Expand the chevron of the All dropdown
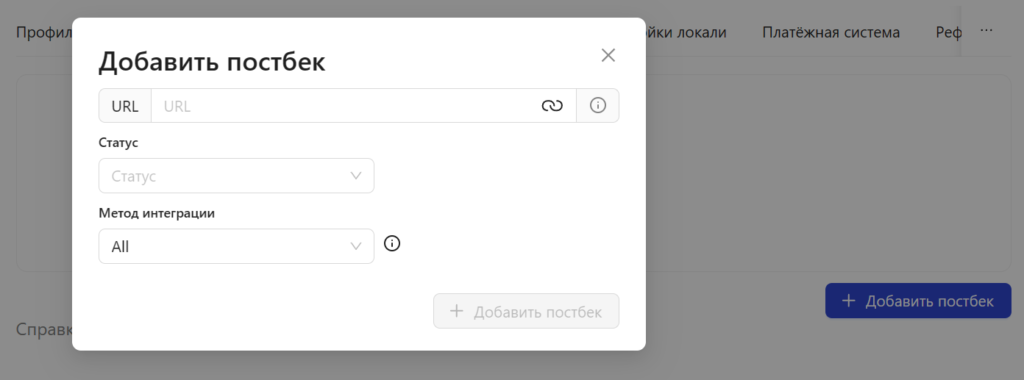 pyautogui.click(x=356, y=246)
